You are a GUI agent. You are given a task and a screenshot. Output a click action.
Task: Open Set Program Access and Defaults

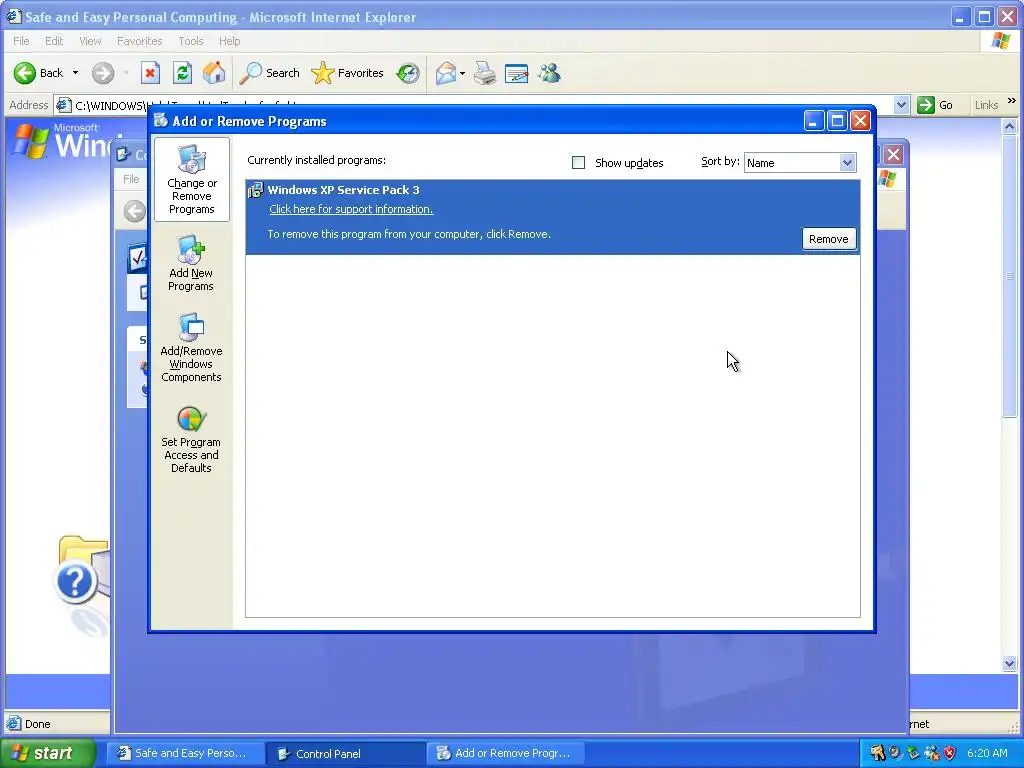click(191, 440)
